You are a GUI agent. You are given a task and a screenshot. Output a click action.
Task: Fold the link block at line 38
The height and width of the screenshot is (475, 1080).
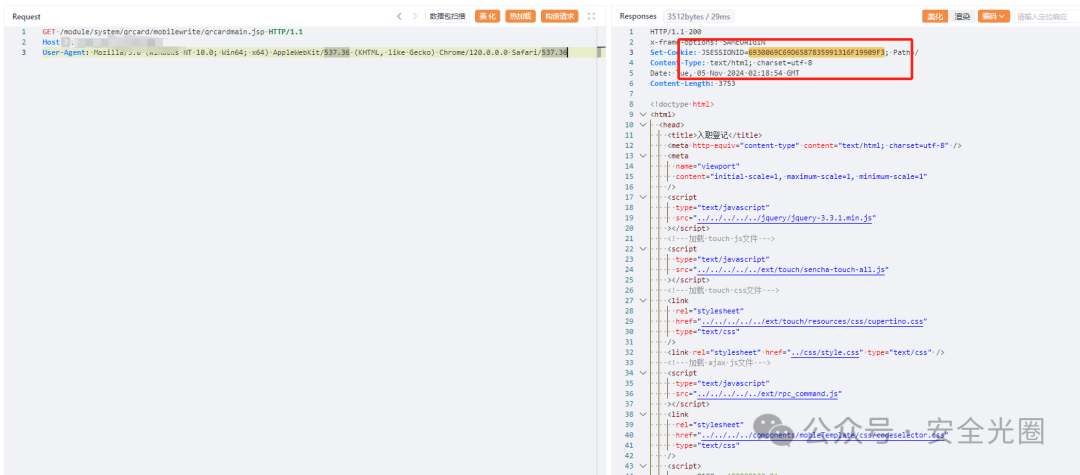[643, 414]
